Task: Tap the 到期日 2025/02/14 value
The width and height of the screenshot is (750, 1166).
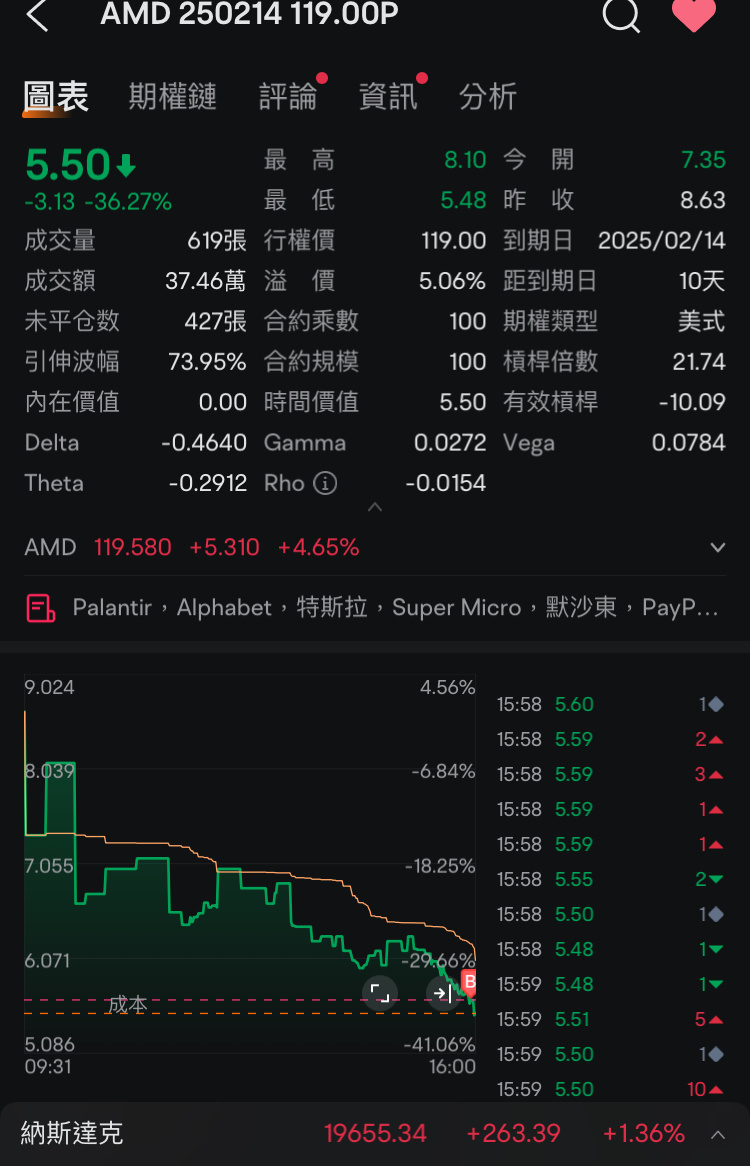Action: [x=662, y=241]
